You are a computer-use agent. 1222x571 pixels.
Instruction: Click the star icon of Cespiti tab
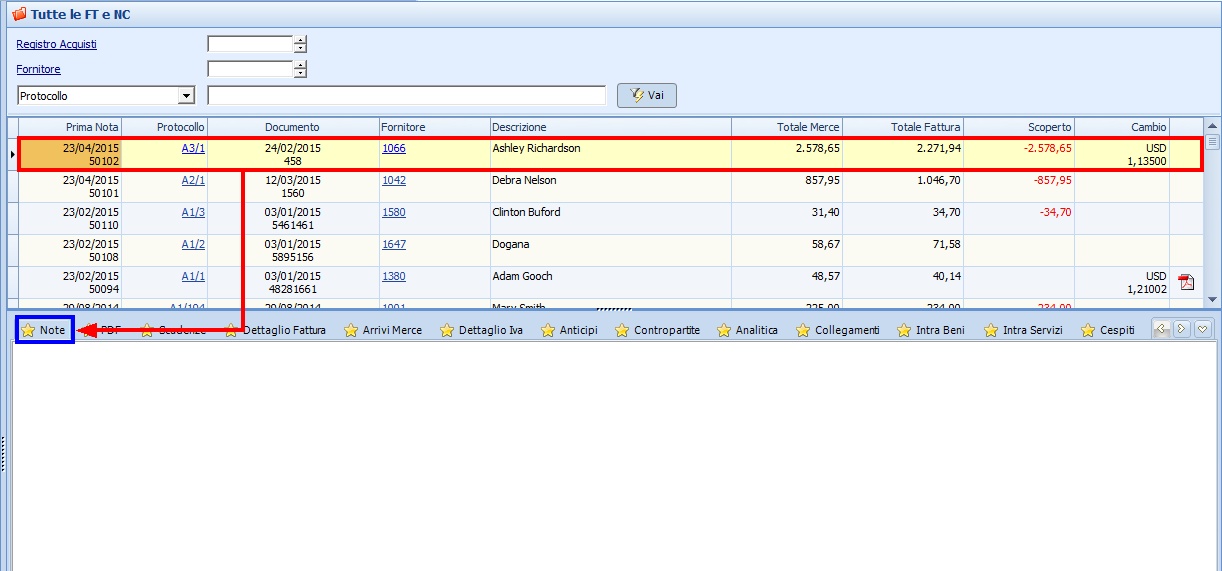click(1088, 331)
